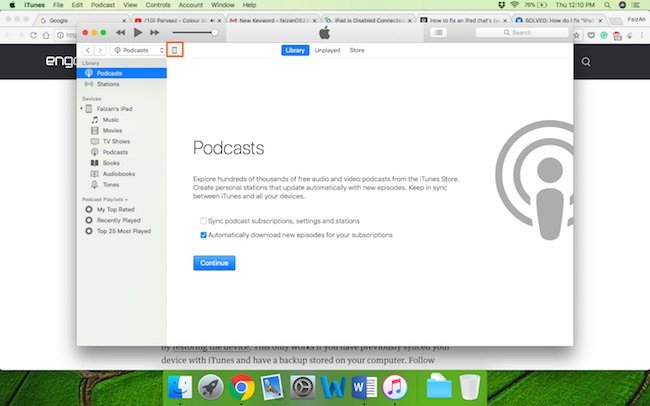Collapse Faizan's iPad device tree
This screenshot has height=406, width=650.
81,109
